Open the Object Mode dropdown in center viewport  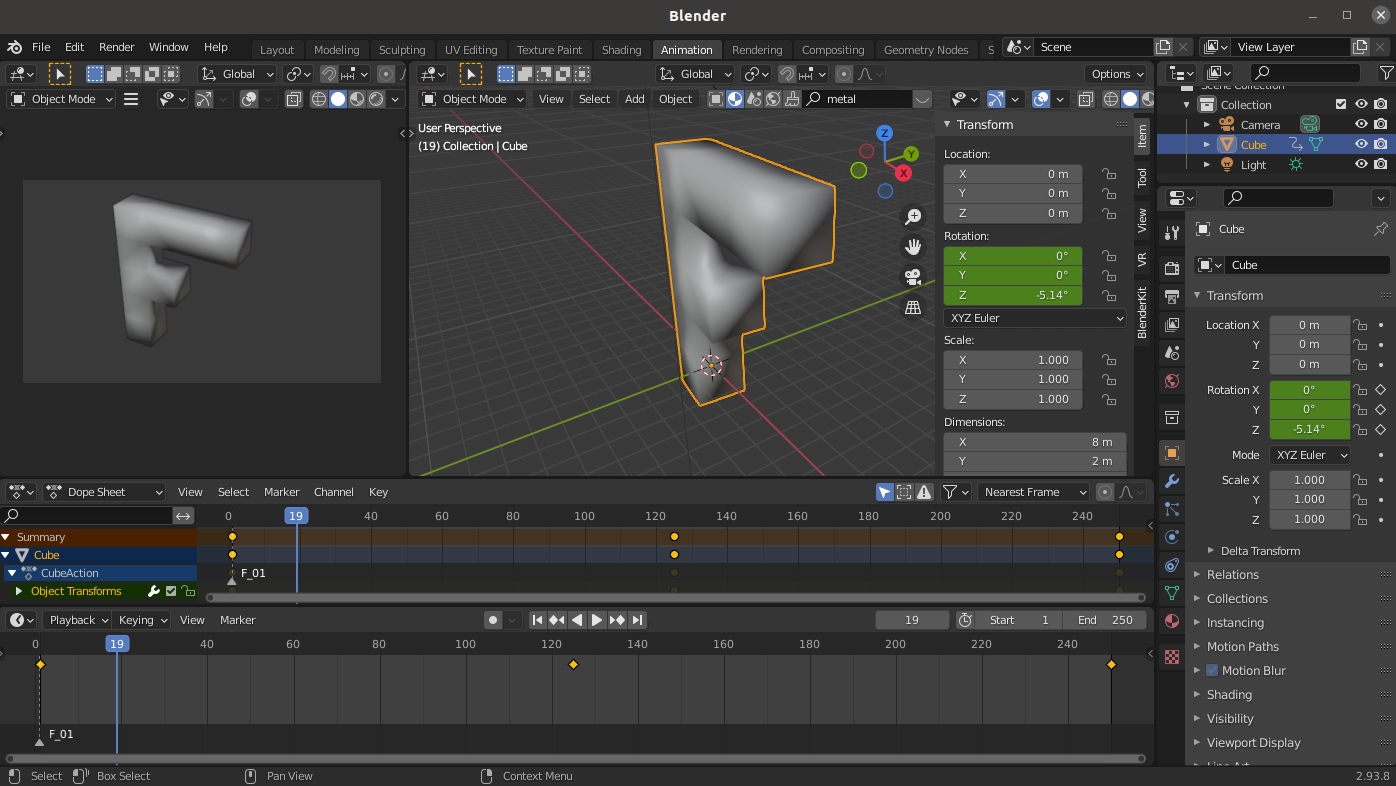(473, 99)
